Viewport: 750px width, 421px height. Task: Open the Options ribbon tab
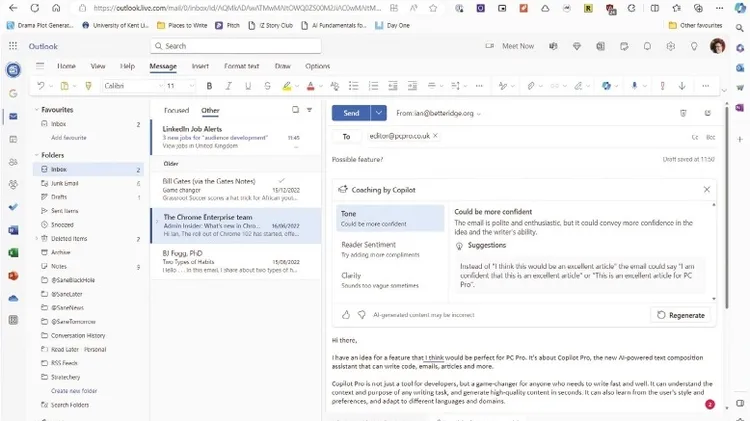[x=318, y=66]
